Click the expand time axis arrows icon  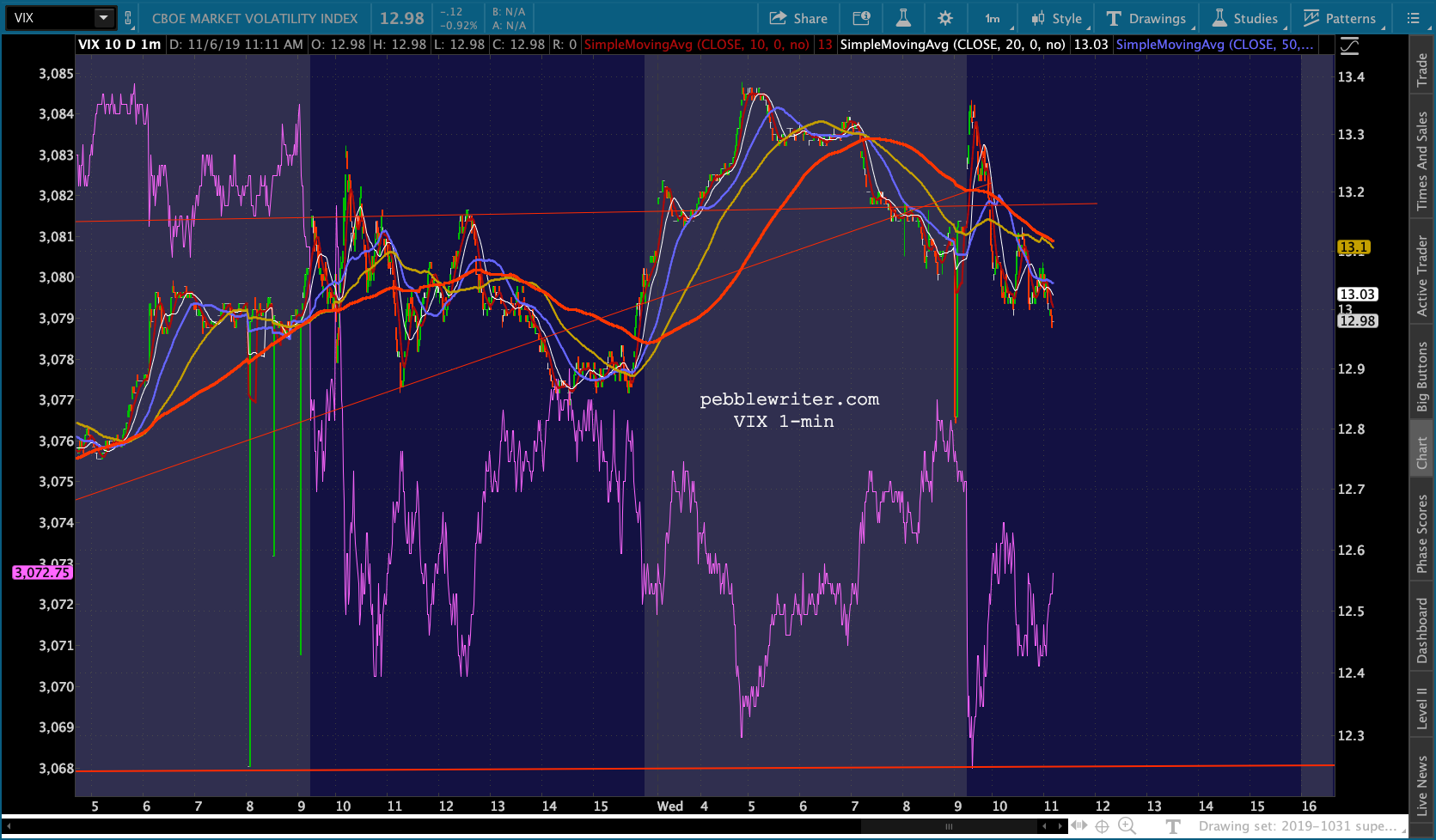click(x=1079, y=825)
